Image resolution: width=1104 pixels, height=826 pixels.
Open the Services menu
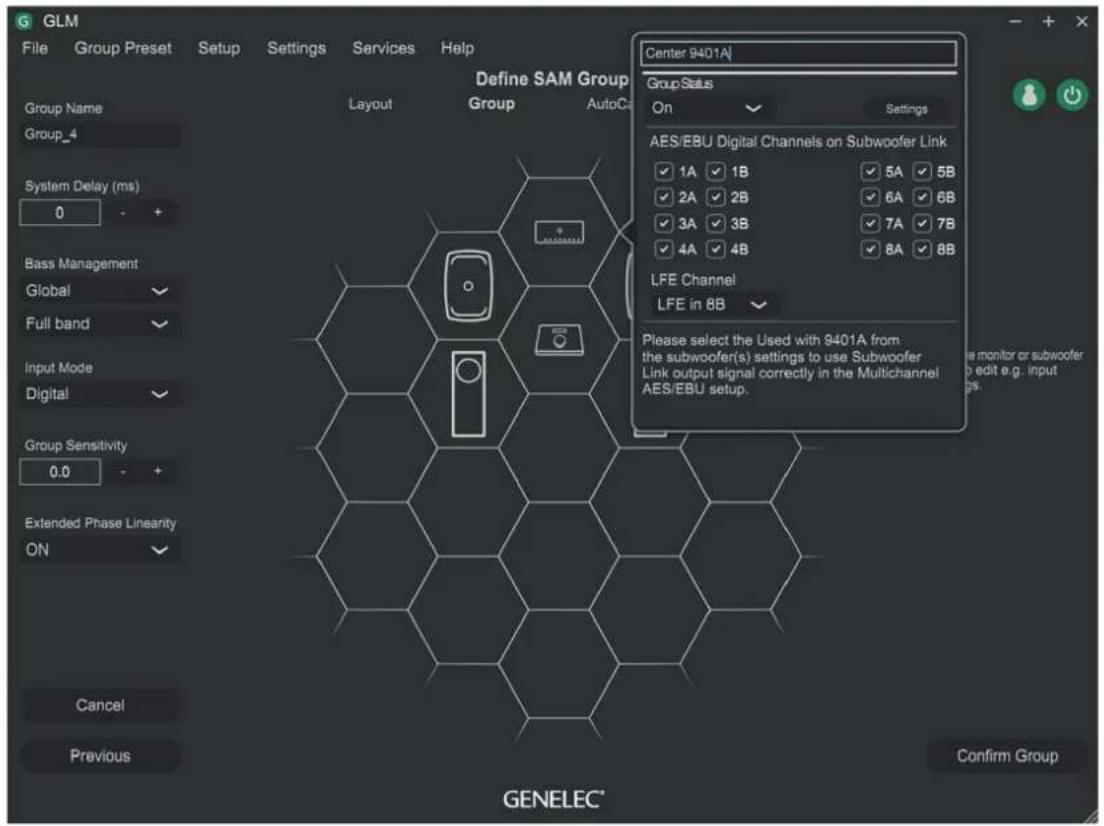(383, 48)
